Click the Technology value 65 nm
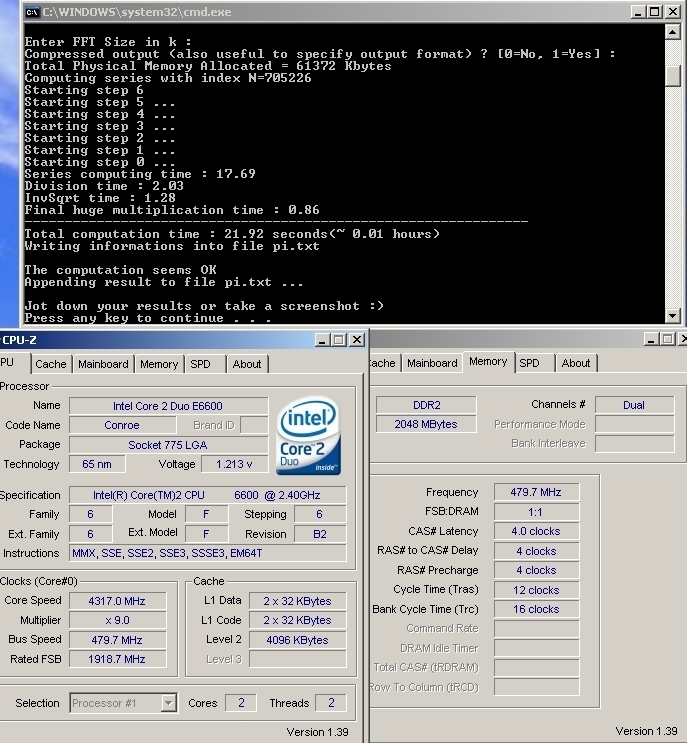687x743 pixels. click(x=97, y=464)
